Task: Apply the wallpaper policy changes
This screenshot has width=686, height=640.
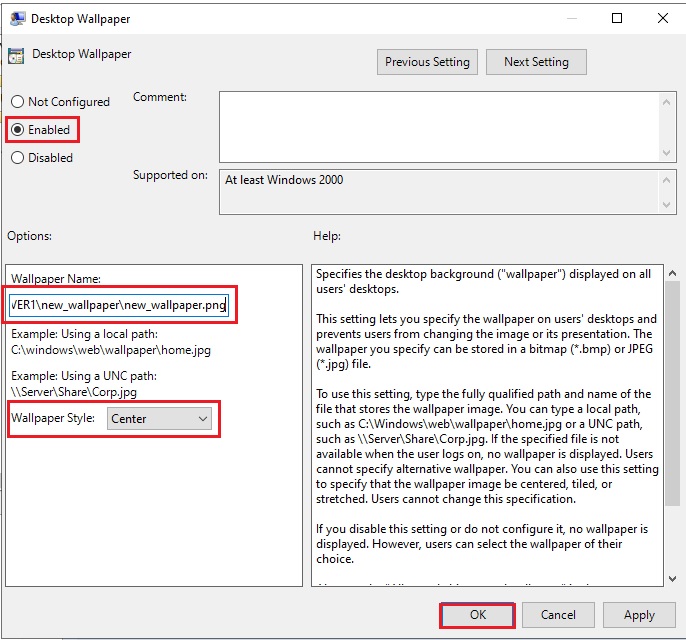Action: pyautogui.click(x=639, y=615)
